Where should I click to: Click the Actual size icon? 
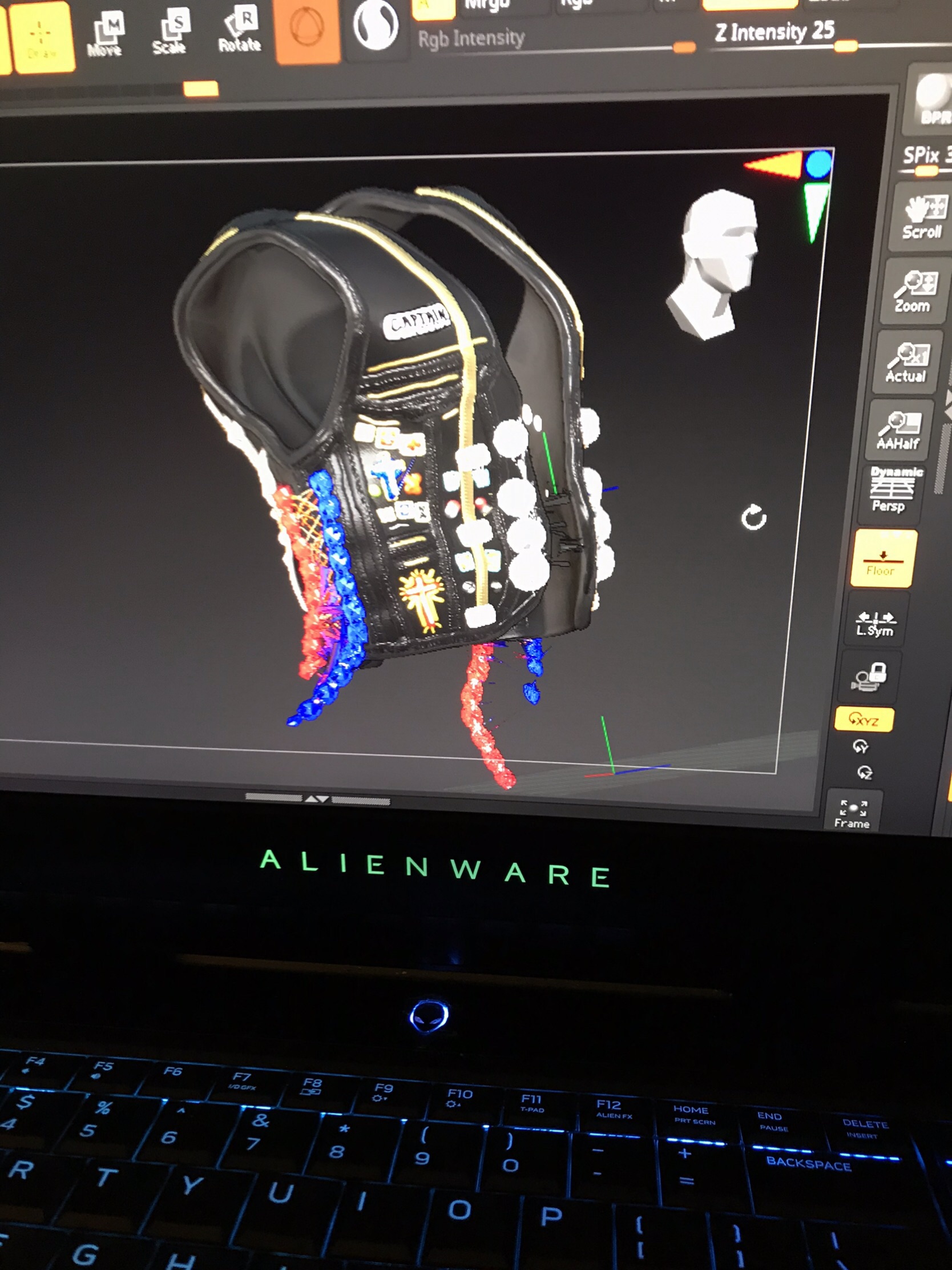tap(906, 363)
